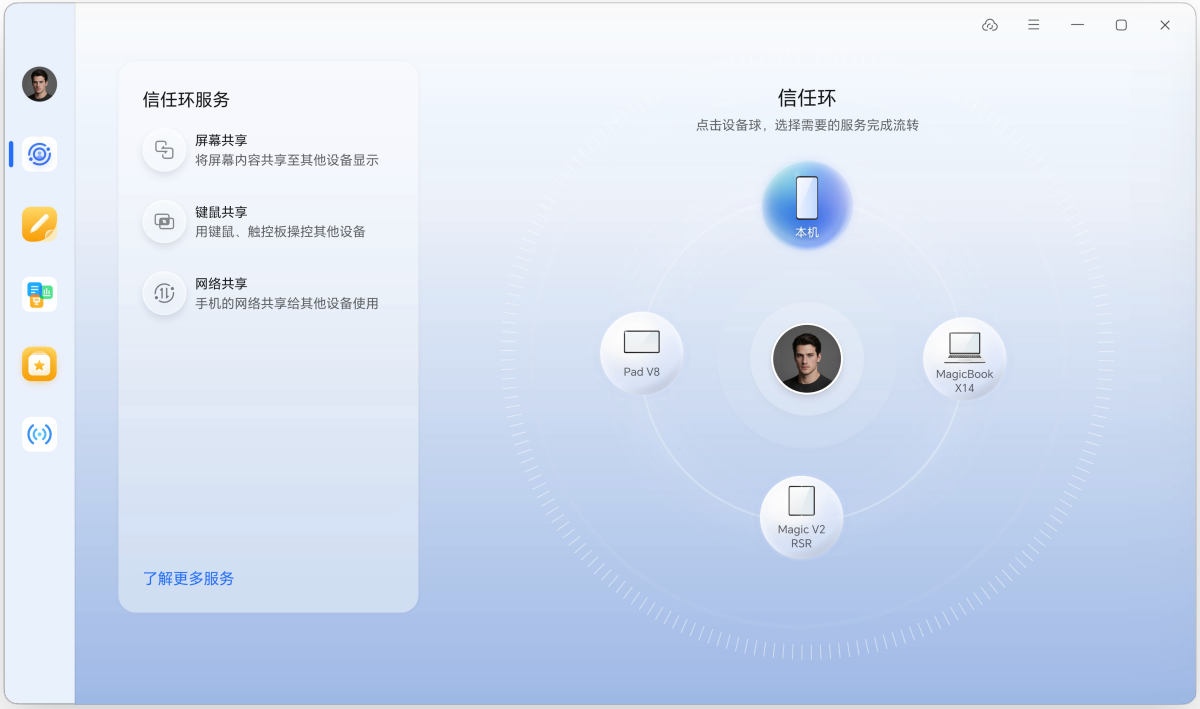Maximize the window

pos(1121,25)
